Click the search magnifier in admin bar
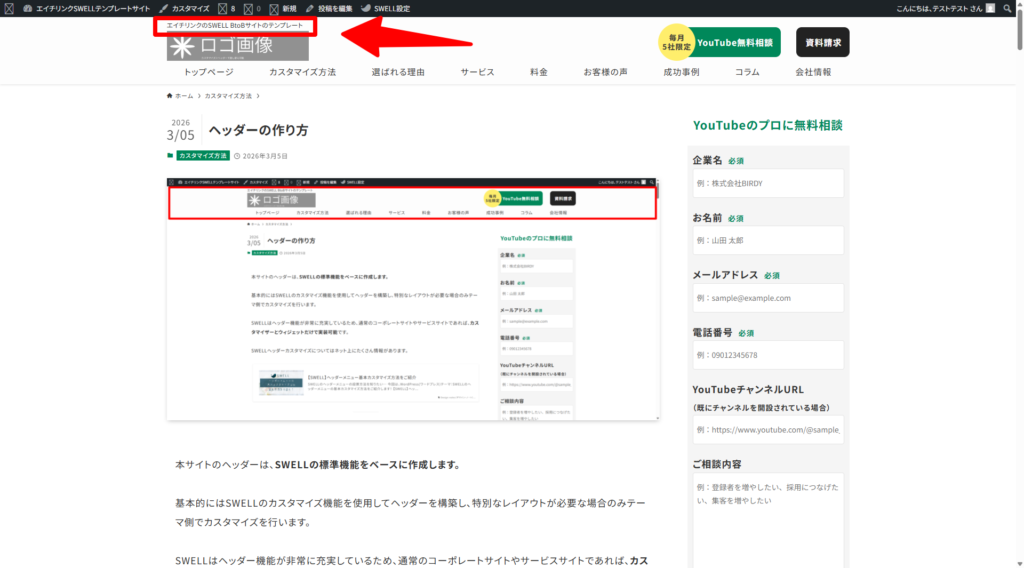The width and height of the screenshot is (1024, 568). (x=1005, y=8)
